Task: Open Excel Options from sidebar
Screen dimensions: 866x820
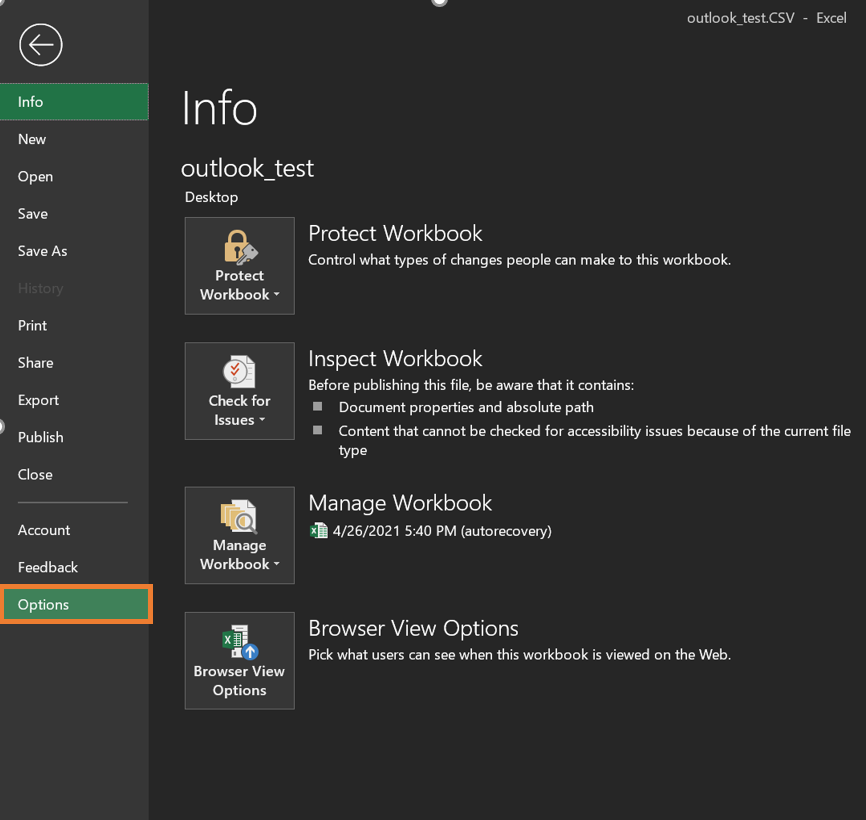Action: 75,605
